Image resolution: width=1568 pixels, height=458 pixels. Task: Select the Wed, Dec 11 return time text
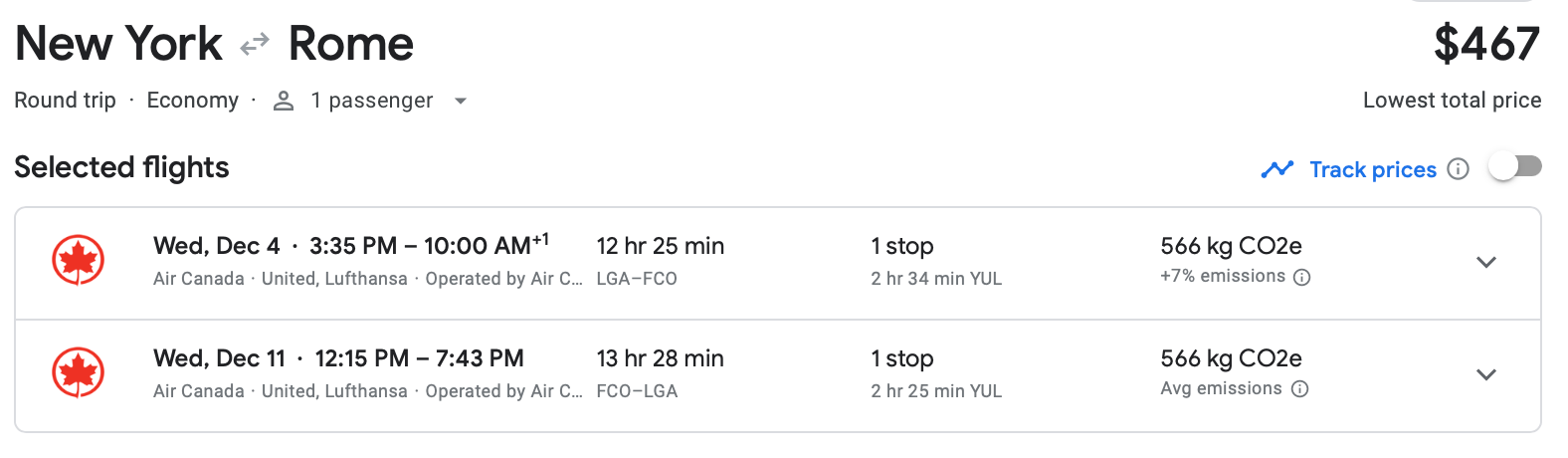tap(419, 358)
